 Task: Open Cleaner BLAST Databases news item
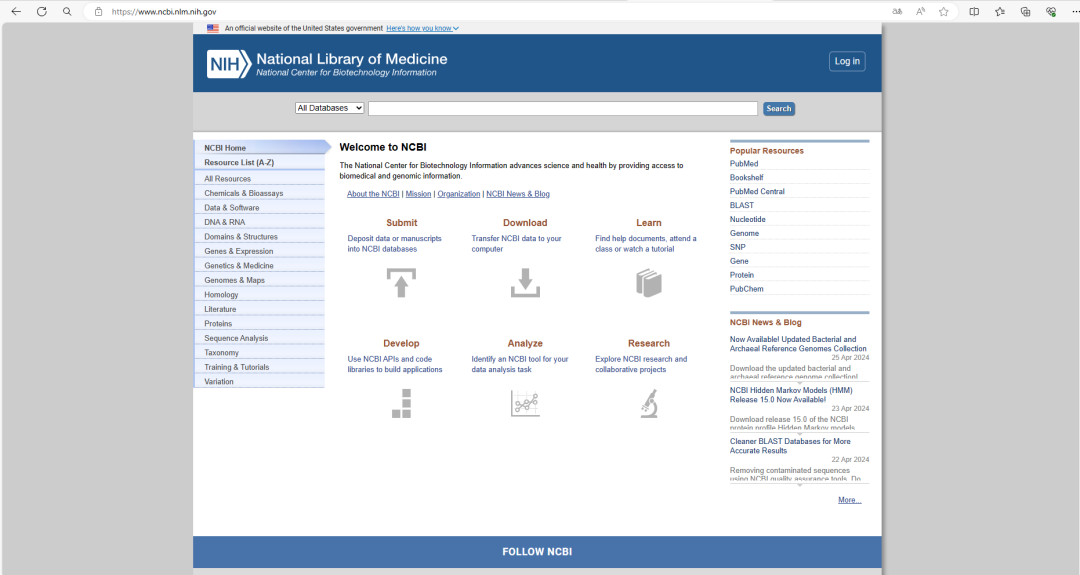tap(790, 446)
